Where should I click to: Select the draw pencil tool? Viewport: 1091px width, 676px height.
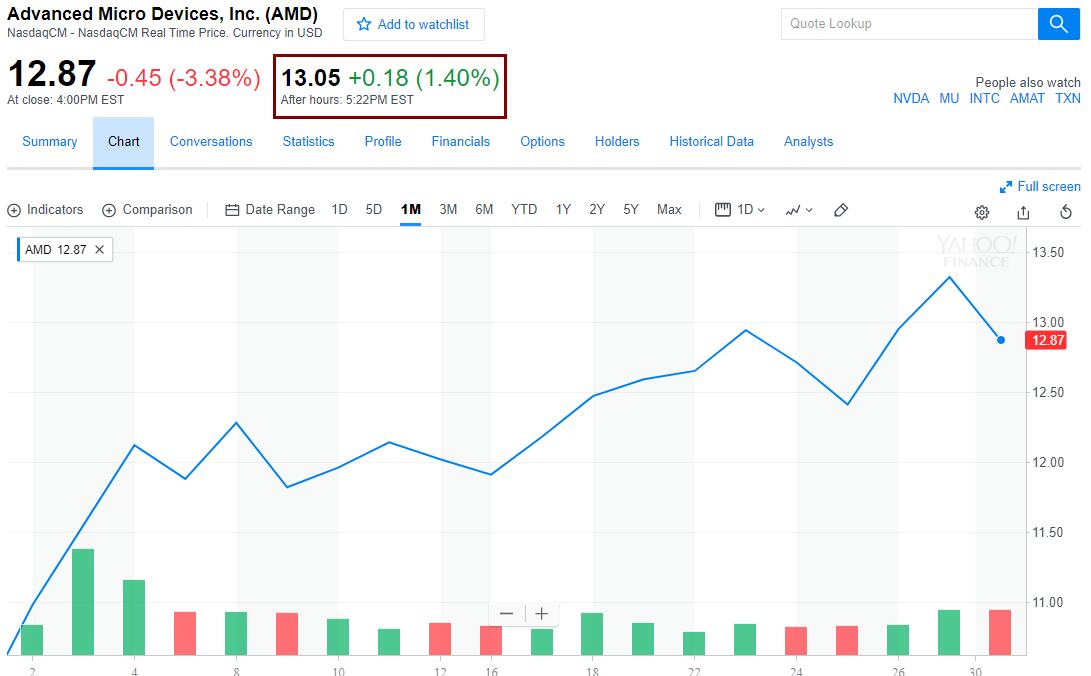point(841,210)
